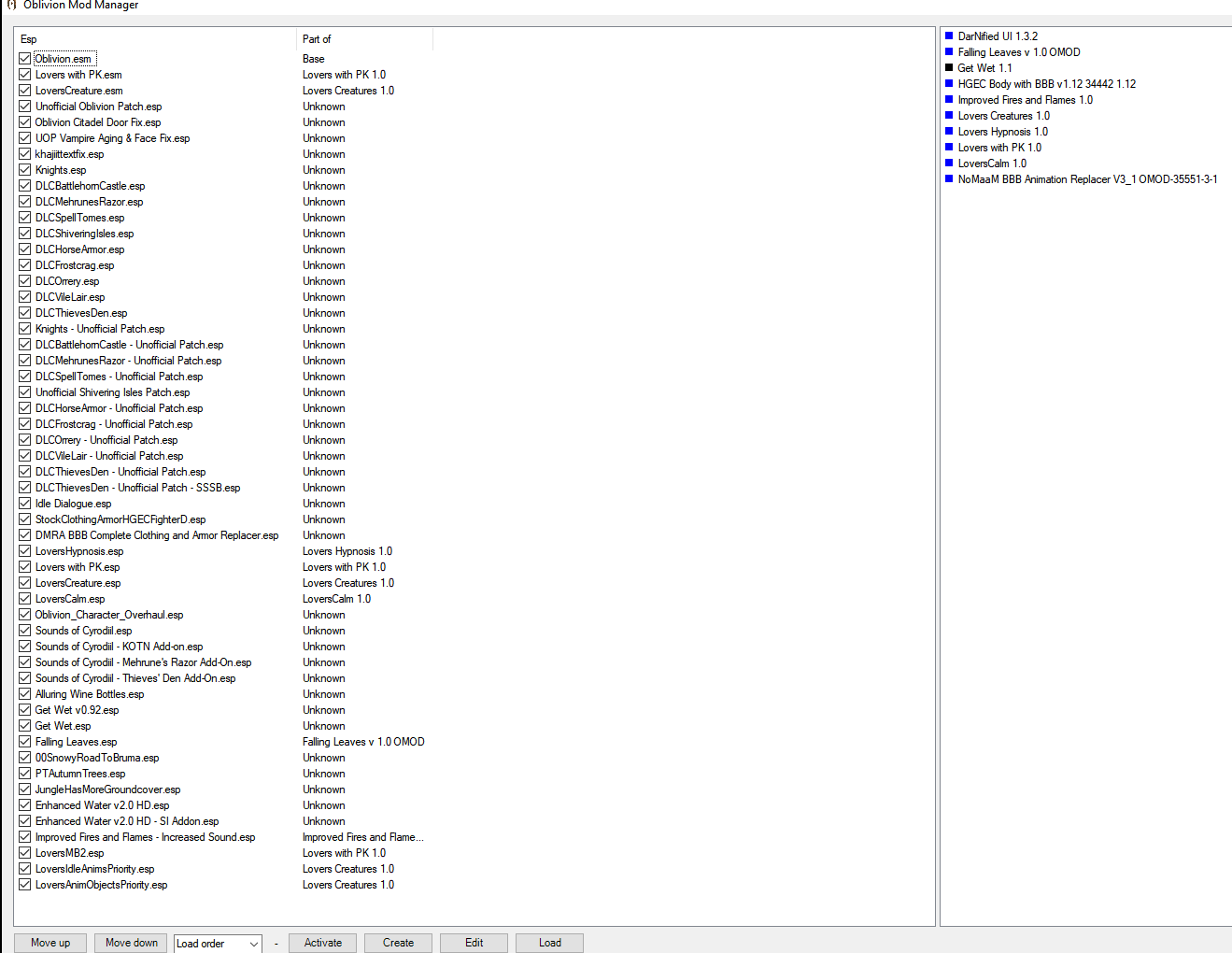Image resolution: width=1232 pixels, height=953 pixels.
Task: Select LoversCalm 1.0 in omod list
Action: click(x=992, y=164)
